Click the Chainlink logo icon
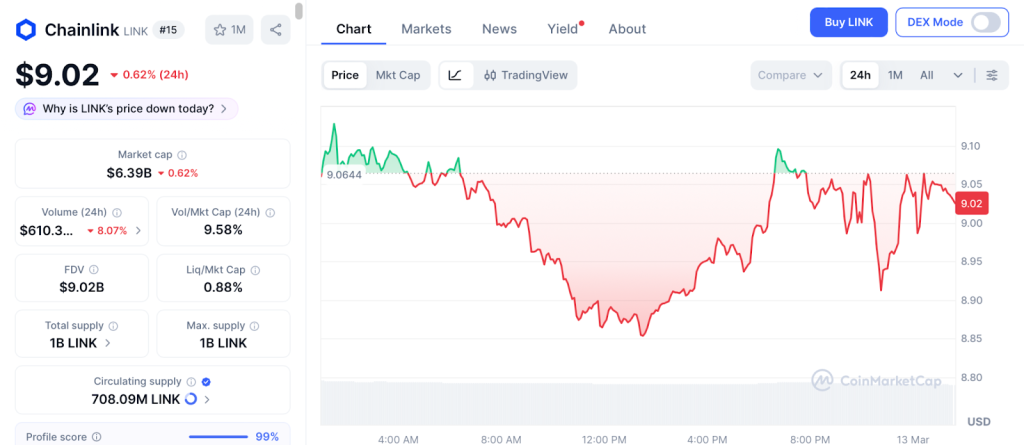This screenshot has height=445, width=1024. 26,30
